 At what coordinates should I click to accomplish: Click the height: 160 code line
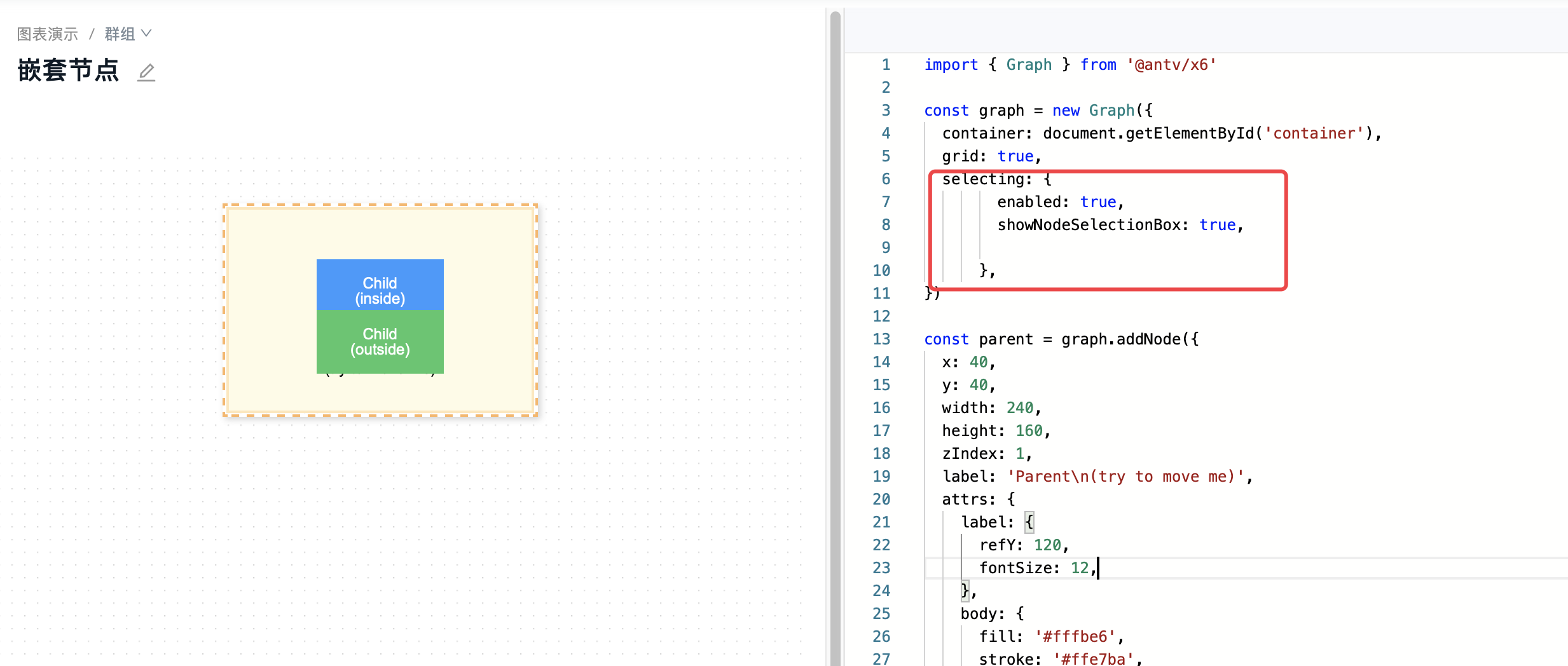996,431
